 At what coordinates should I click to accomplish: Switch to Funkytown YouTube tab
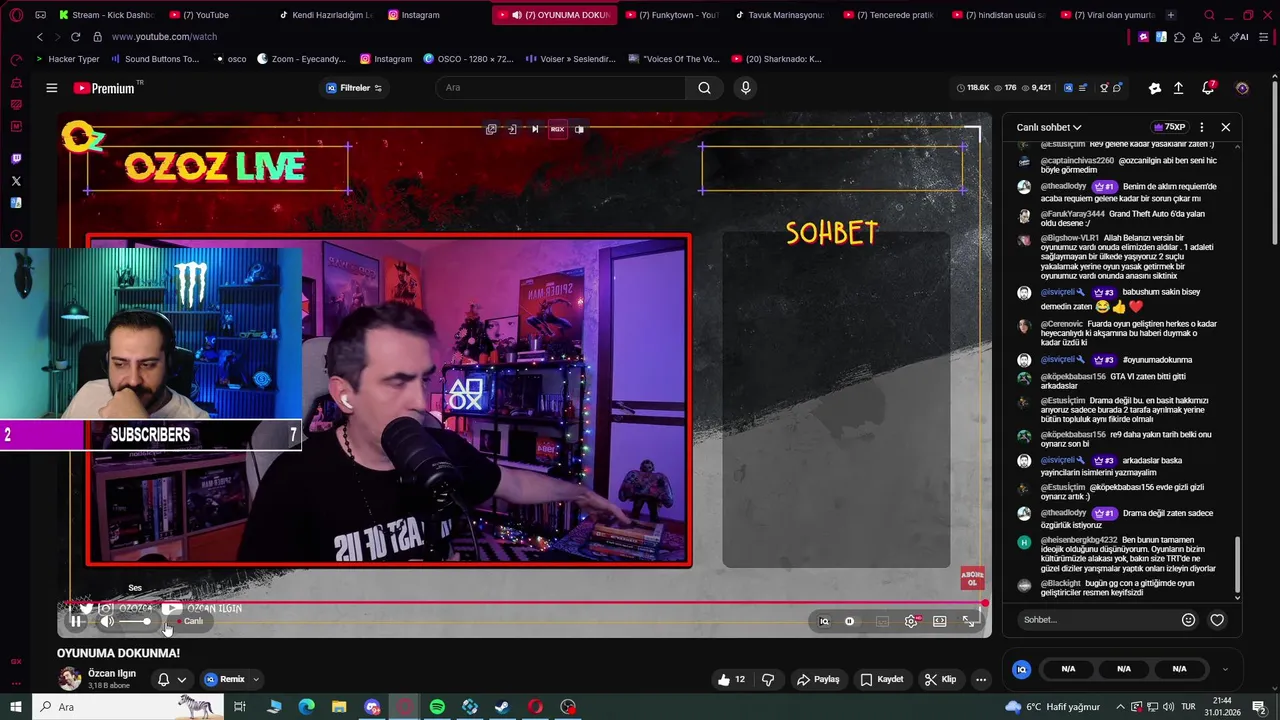[x=670, y=15]
